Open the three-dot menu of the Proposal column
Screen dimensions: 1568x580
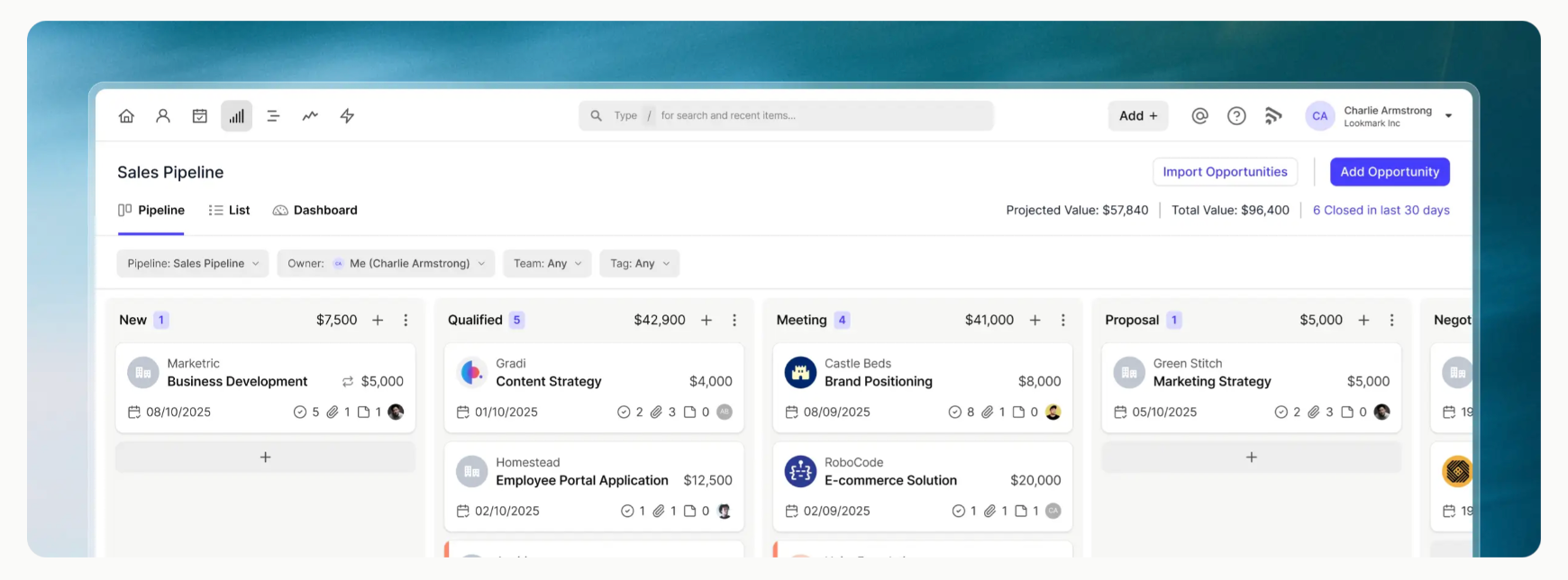pos(1392,321)
